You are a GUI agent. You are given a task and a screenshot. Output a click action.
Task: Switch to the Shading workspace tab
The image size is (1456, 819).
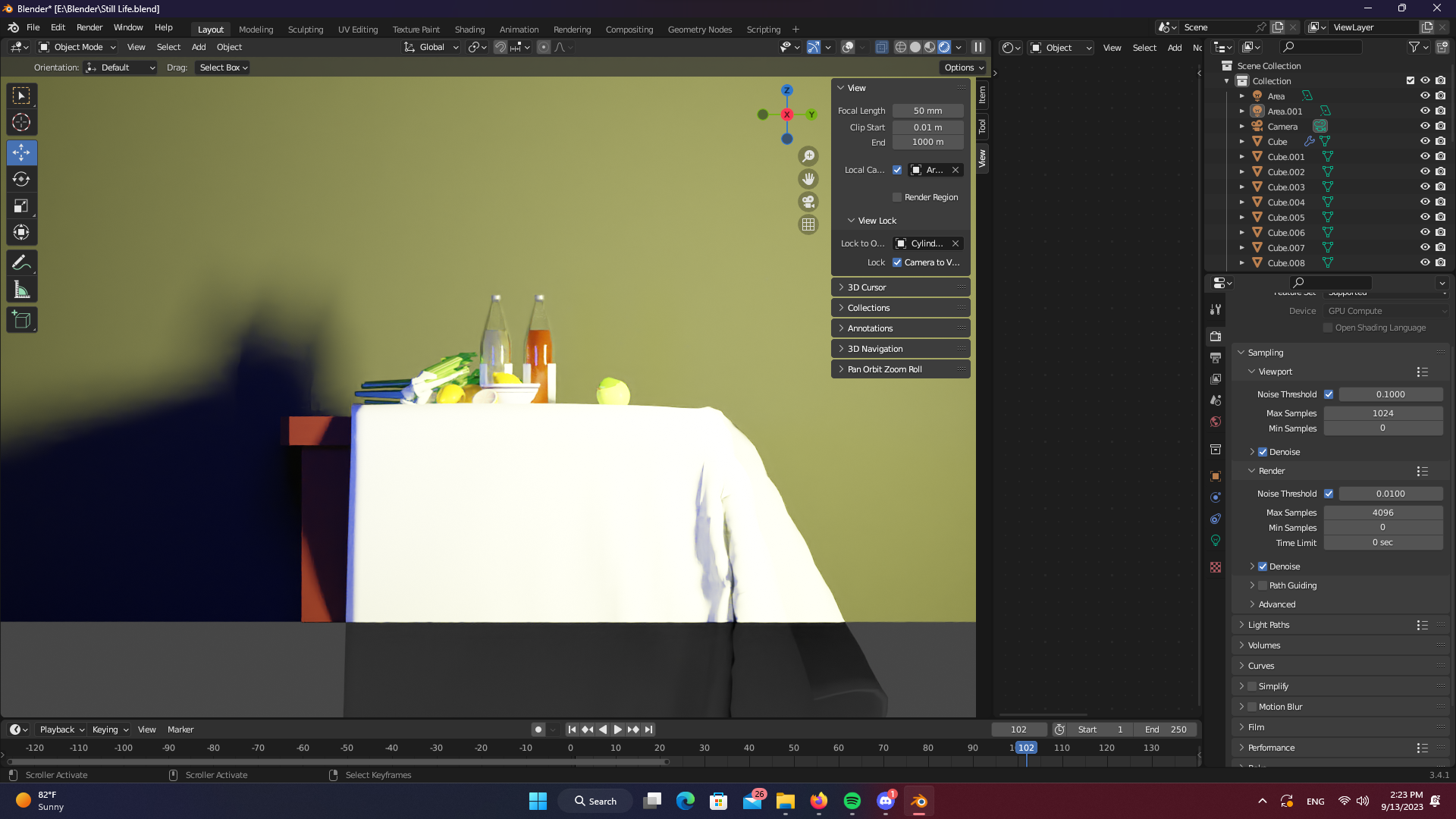pyautogui.click(x=469, y=30)
